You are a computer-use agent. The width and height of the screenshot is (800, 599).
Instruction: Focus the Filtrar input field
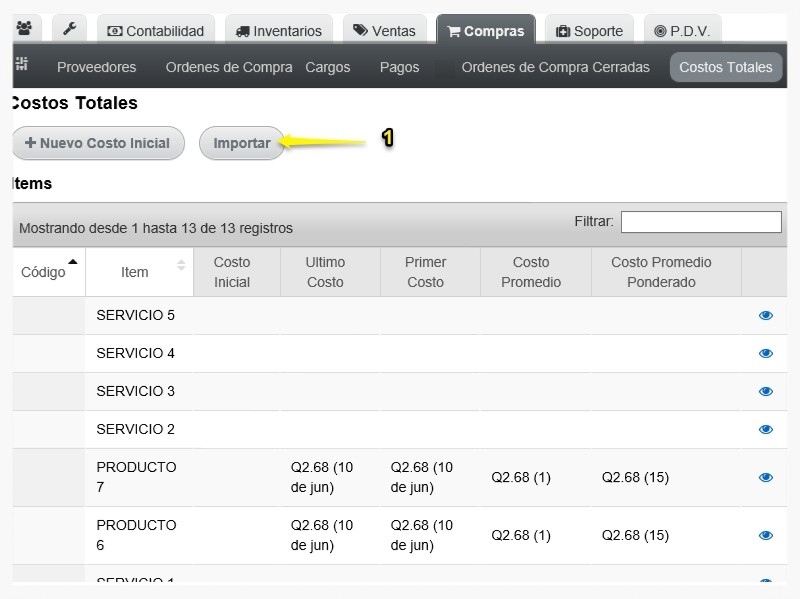pyautogui.click(x=701, y=222)
